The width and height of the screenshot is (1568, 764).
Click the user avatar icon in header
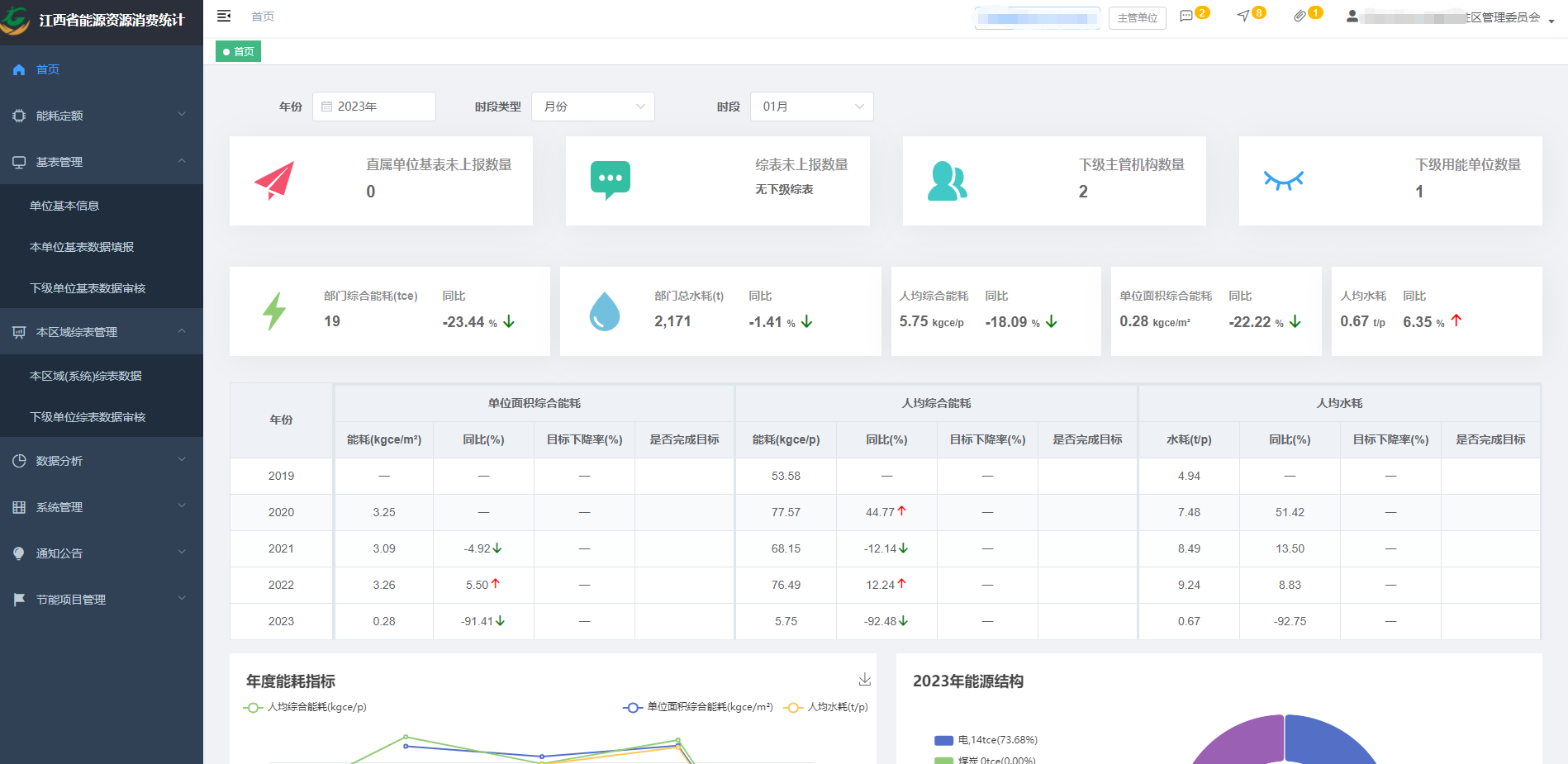1352,16
